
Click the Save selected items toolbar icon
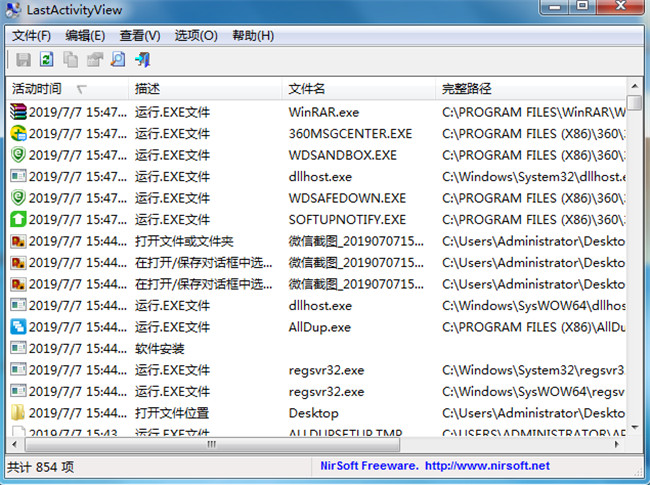coord(23,60)
